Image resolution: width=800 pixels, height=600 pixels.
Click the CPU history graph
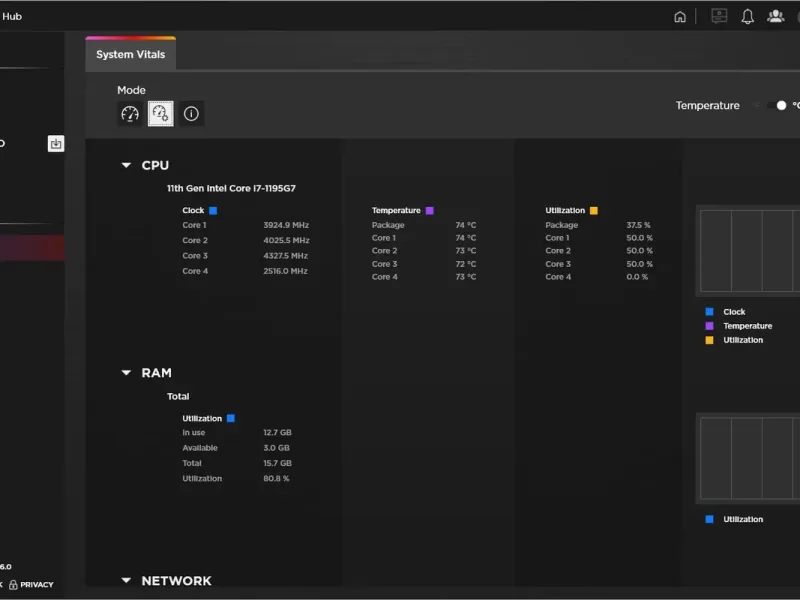(x=749, y=251)
